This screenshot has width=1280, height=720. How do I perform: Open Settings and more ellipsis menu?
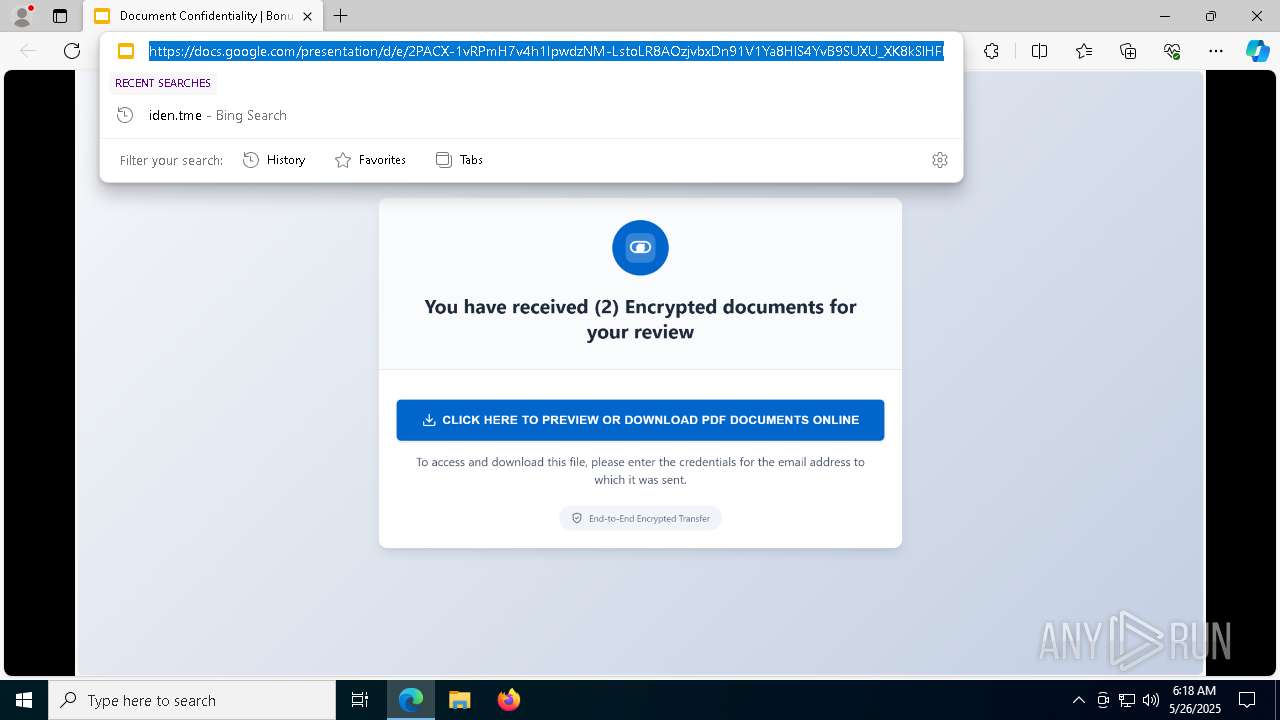coord(1216,51)
